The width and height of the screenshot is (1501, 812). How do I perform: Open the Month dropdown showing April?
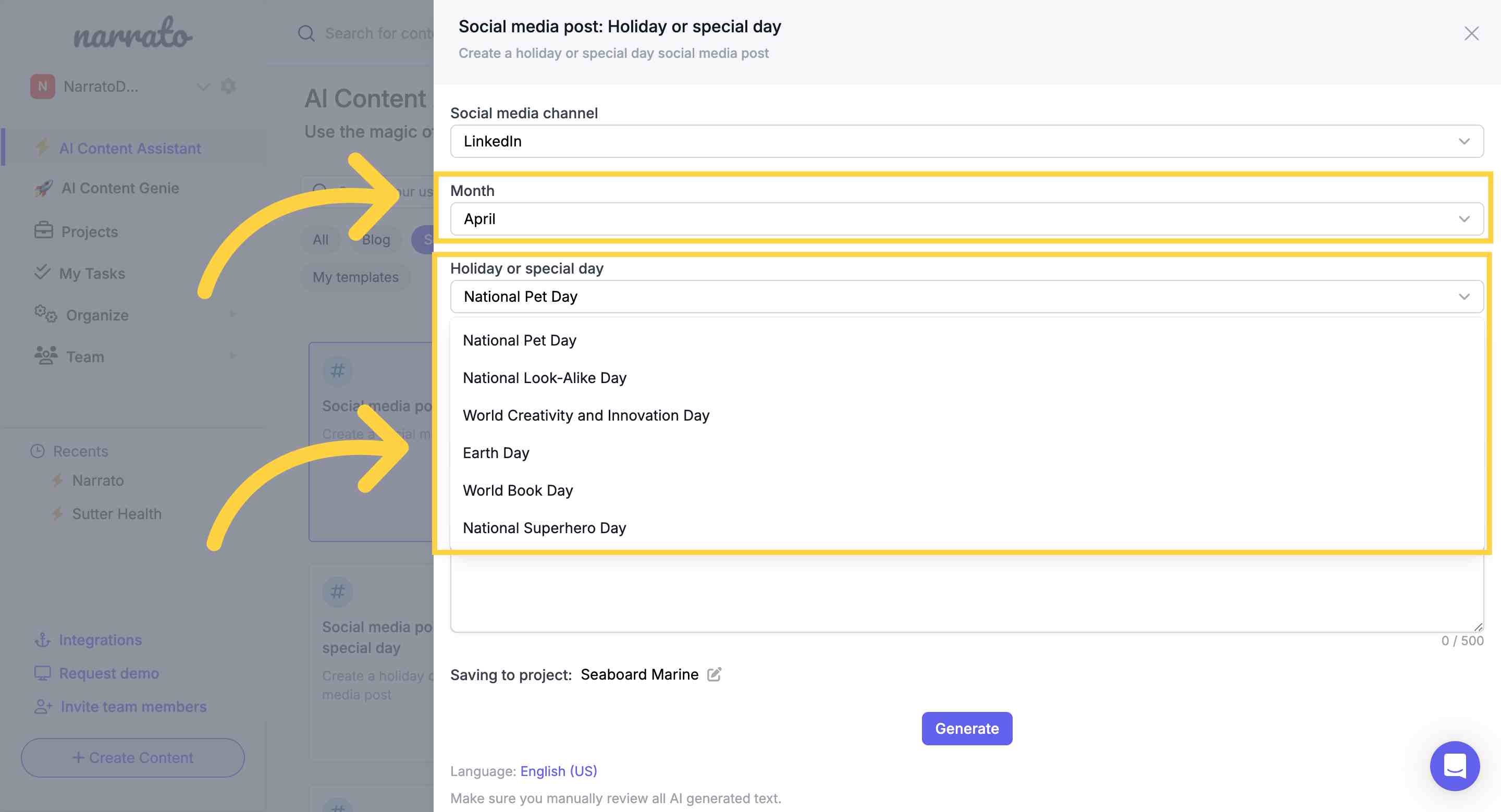967,219
